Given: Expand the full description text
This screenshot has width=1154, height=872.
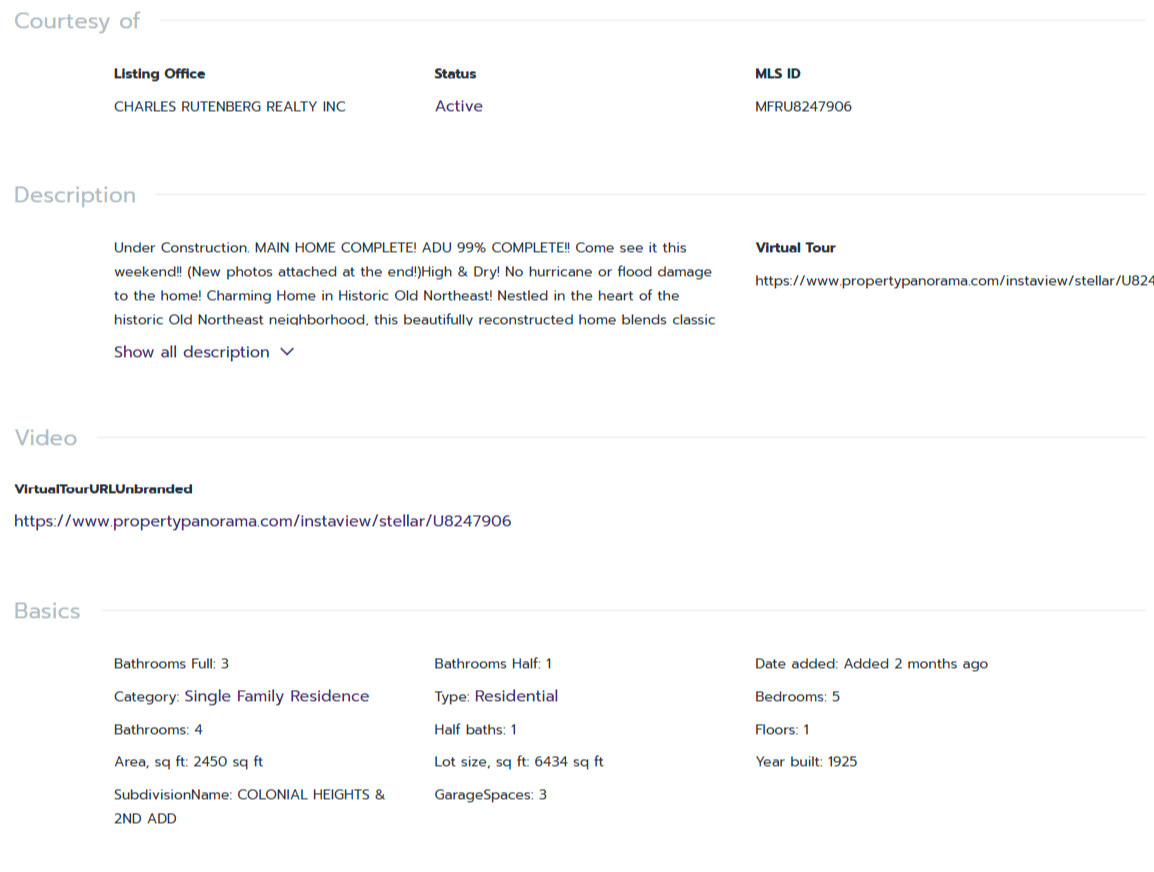Looking at the screenshot, I should (192, 352).
